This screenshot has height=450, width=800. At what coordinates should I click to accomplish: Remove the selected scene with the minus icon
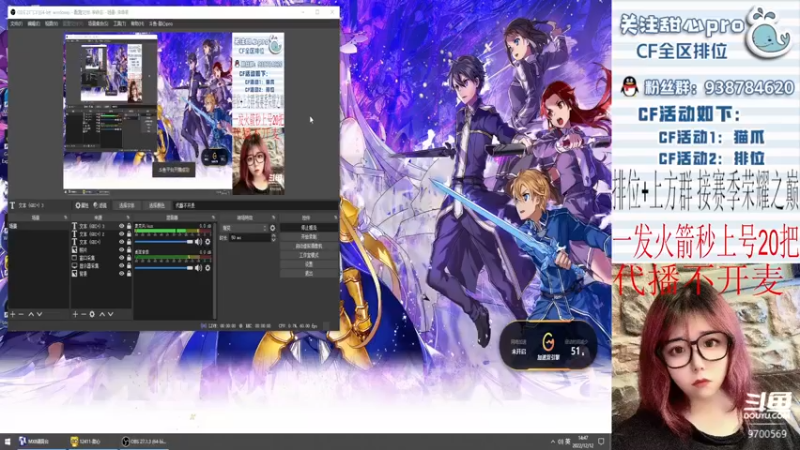21,314
